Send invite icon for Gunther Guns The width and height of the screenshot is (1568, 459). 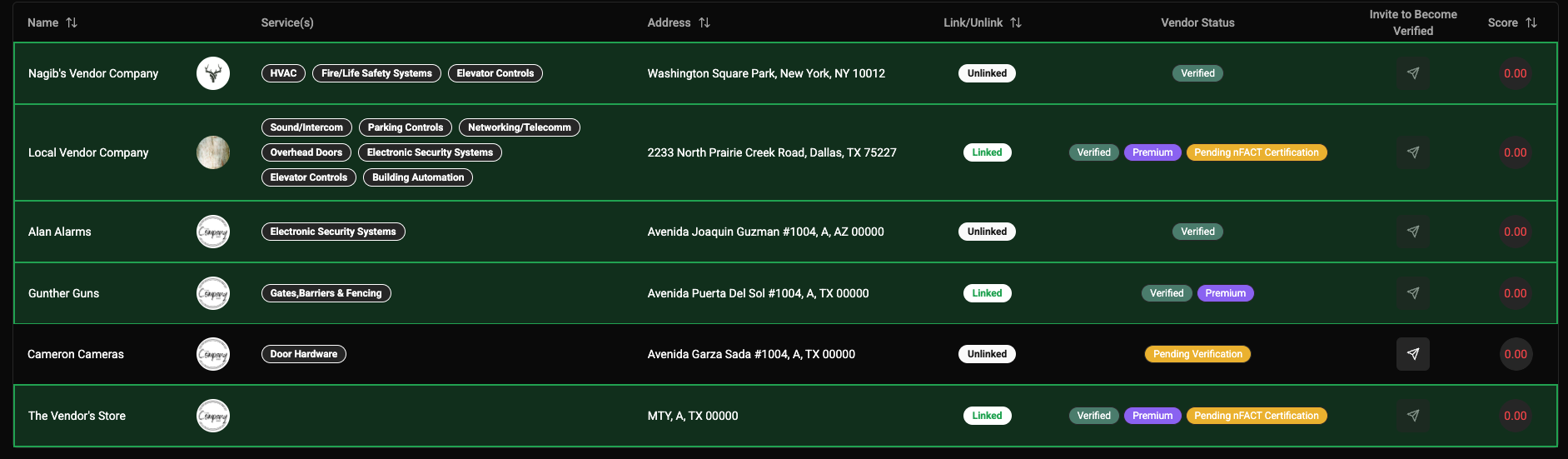[x=1413, y=293]
